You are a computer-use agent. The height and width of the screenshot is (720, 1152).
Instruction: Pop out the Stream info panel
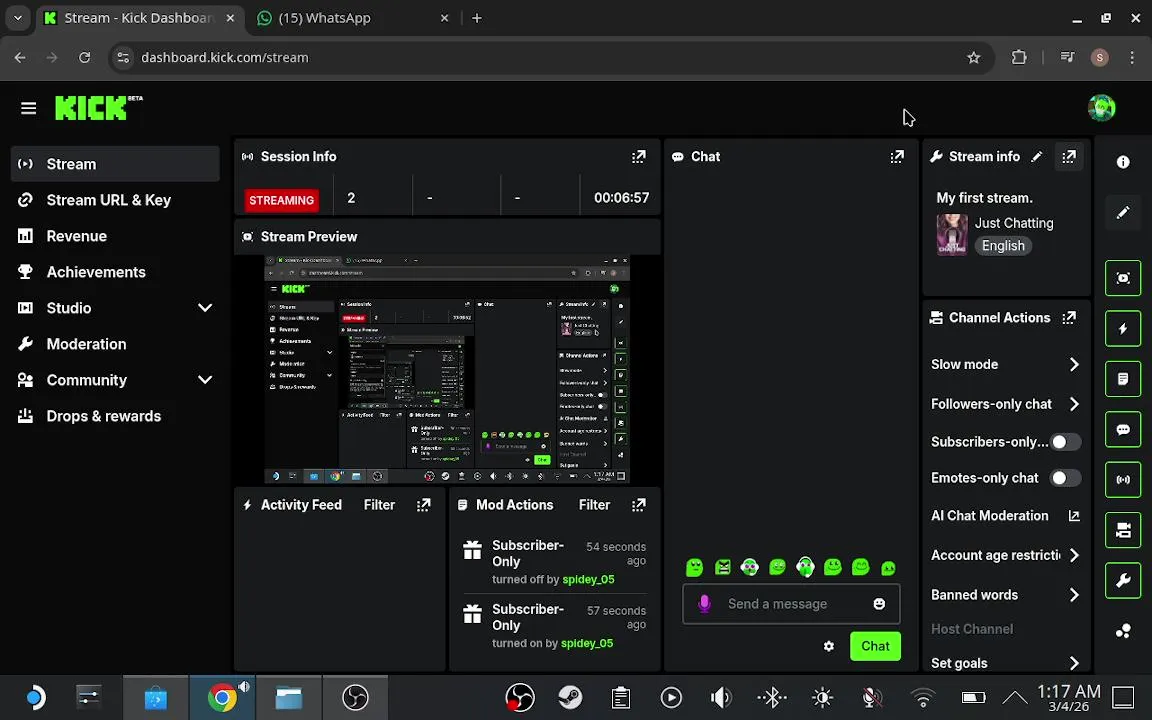point(1069,156)
